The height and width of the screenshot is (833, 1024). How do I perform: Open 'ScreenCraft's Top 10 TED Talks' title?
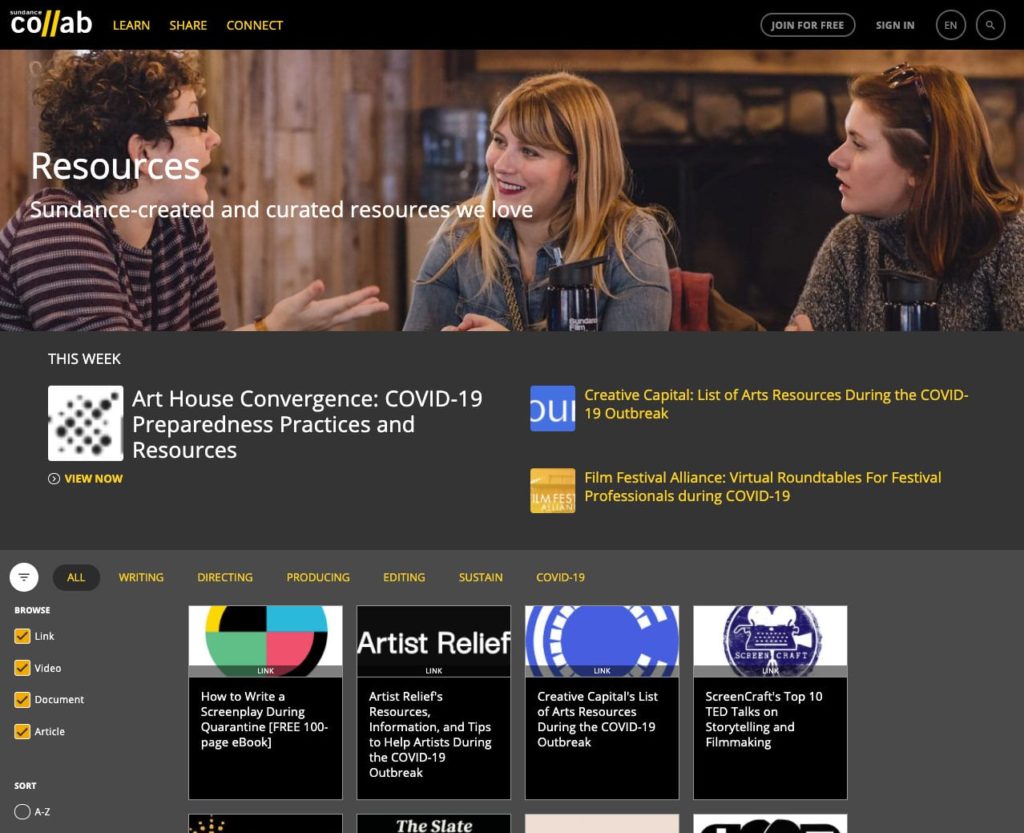click(763, 719)
